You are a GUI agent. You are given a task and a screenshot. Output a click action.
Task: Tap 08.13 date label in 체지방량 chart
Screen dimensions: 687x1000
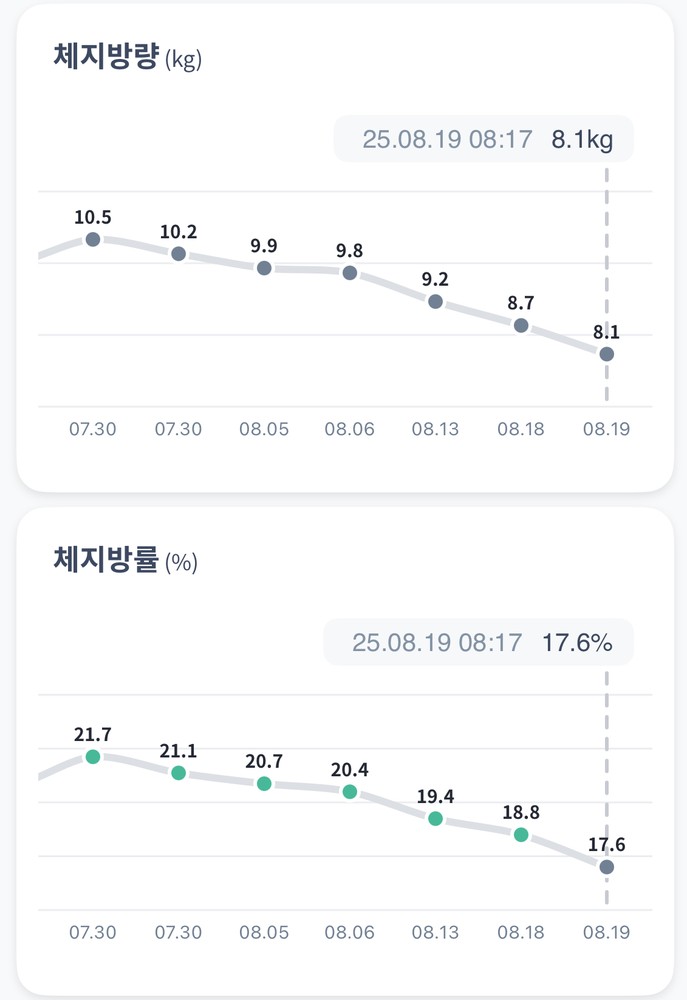pos(435,430)
